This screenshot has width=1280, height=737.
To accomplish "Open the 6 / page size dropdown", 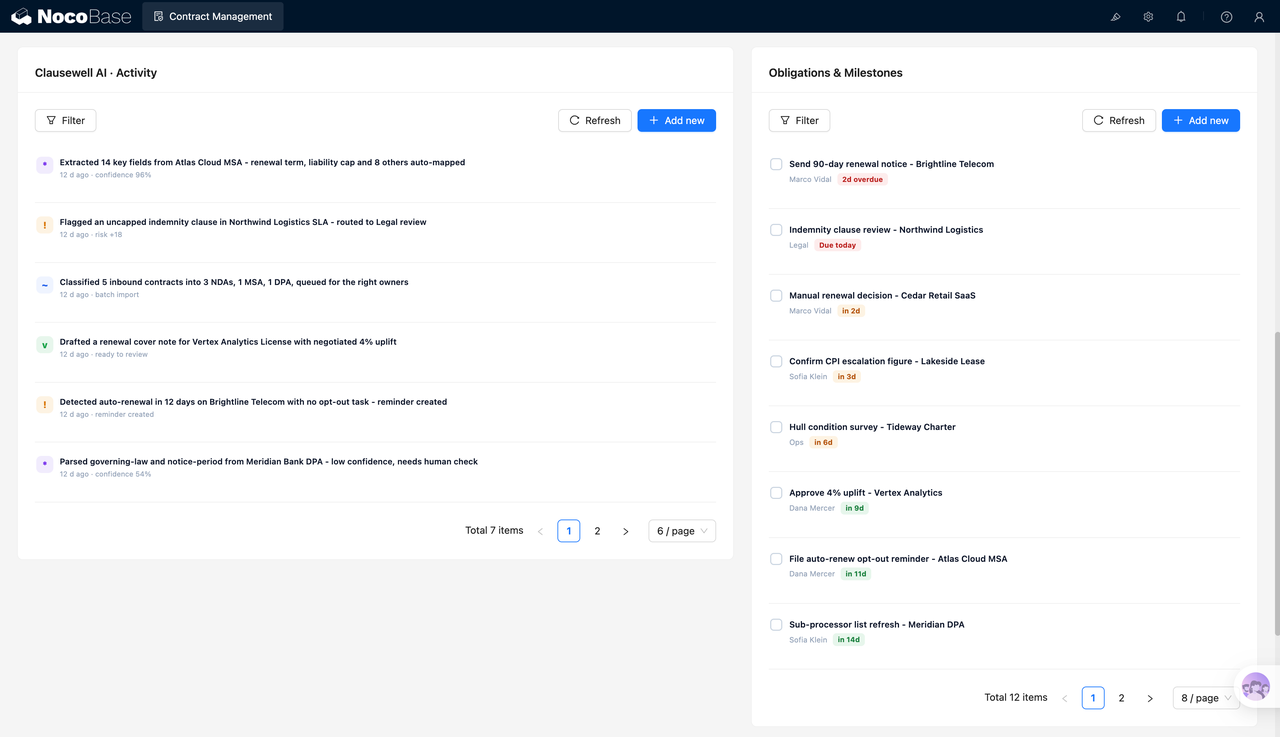I will pyautogui.click(x=682, y=531).
